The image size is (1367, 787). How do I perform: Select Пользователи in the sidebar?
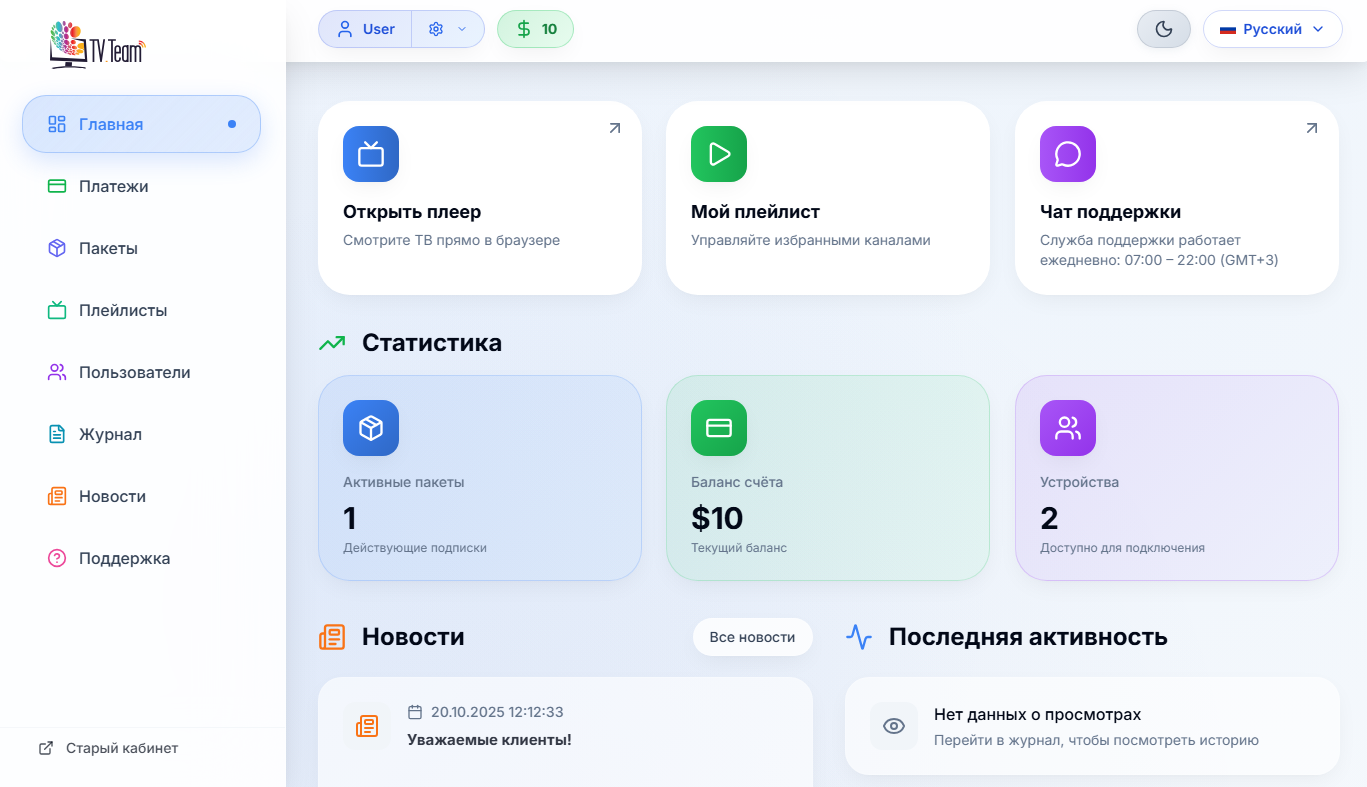click(x=134, y=372)
